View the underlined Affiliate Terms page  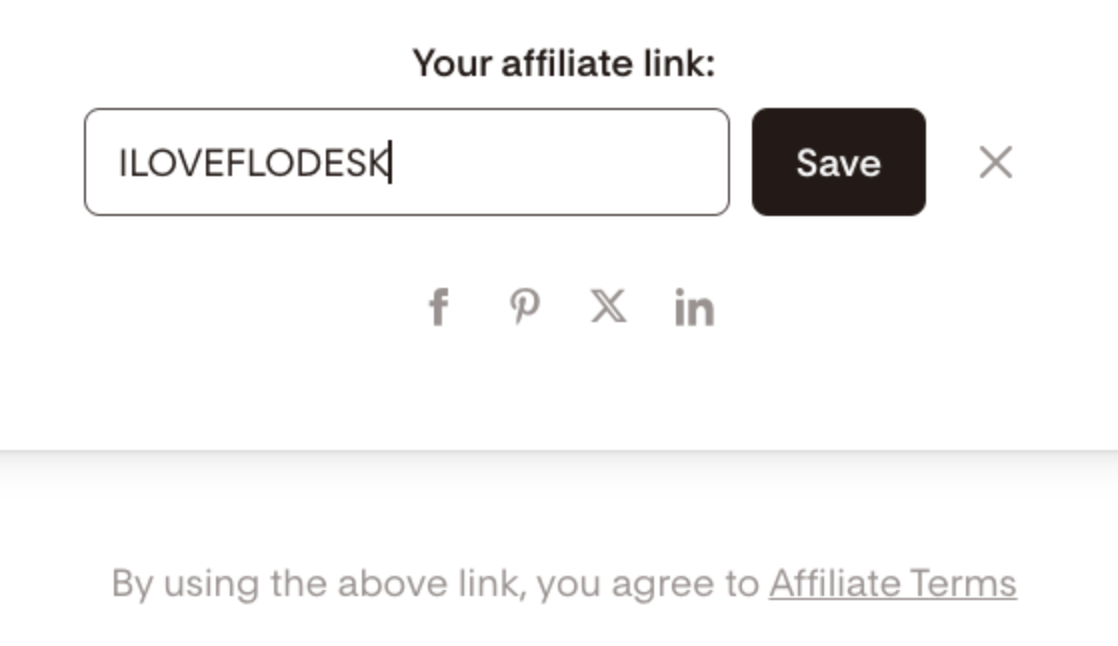click(892, 583)
